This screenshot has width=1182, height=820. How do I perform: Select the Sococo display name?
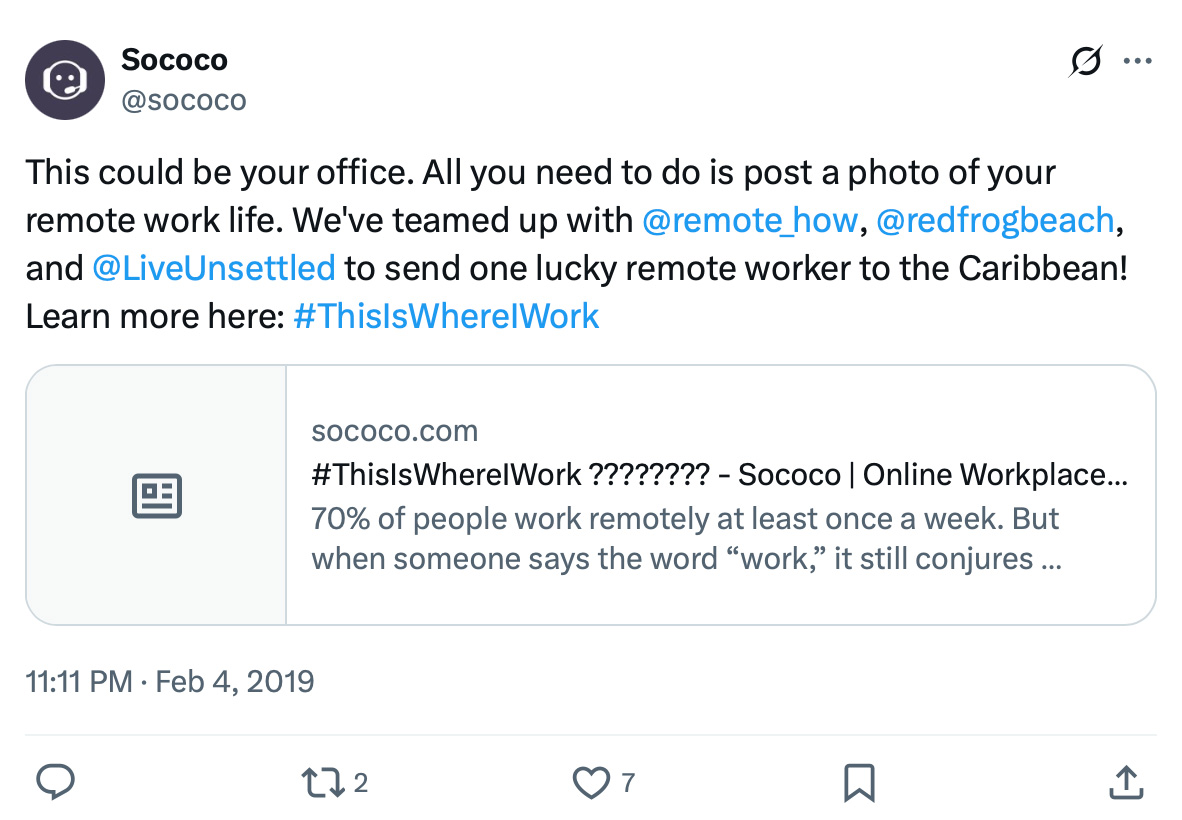click(175, 60)
